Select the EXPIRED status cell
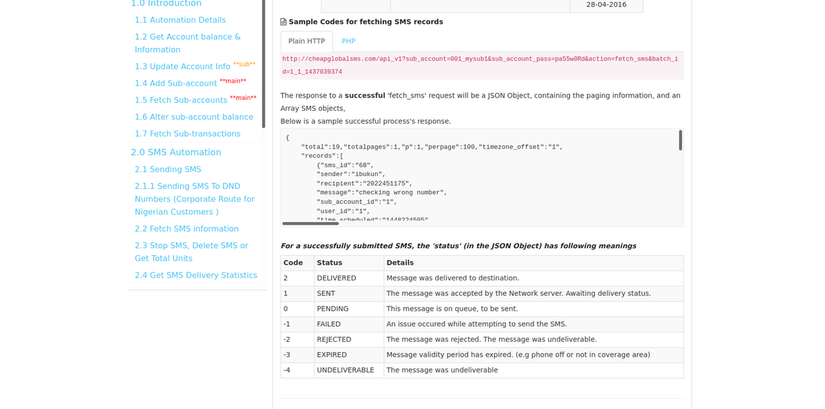 point(349,355)
